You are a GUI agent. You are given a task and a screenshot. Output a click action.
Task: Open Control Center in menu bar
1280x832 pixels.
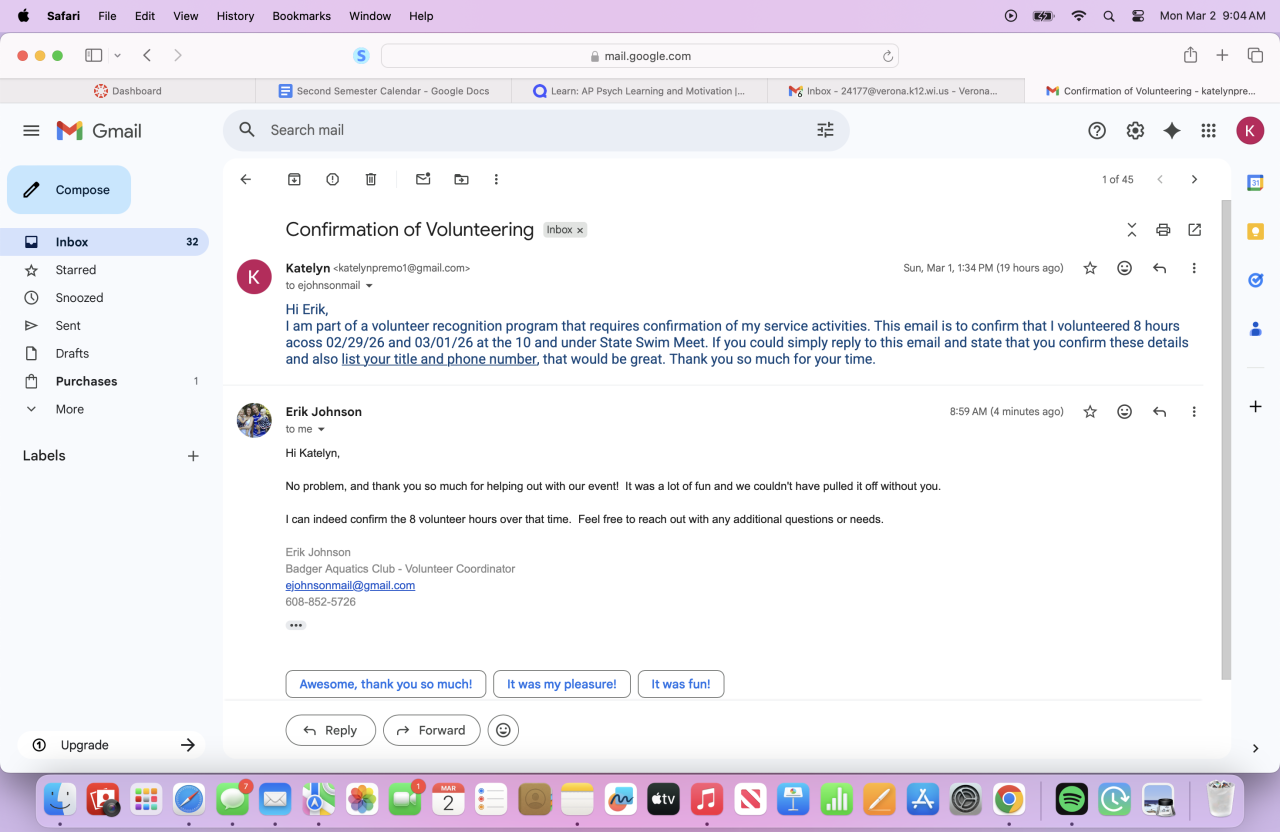[1138, 16]
